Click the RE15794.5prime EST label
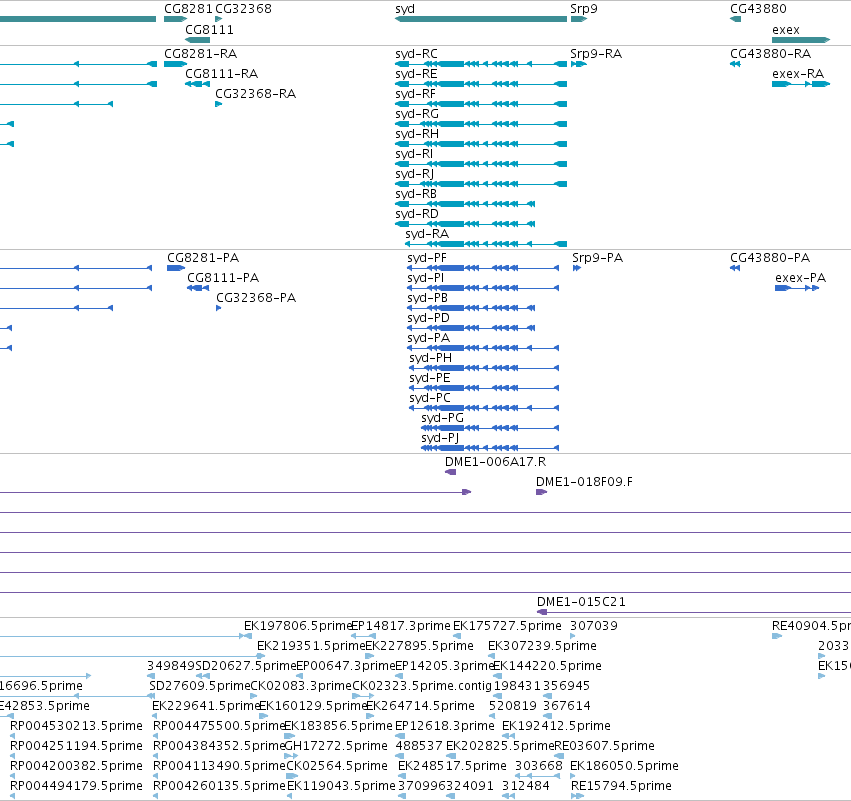 click(x=621, y=786)
